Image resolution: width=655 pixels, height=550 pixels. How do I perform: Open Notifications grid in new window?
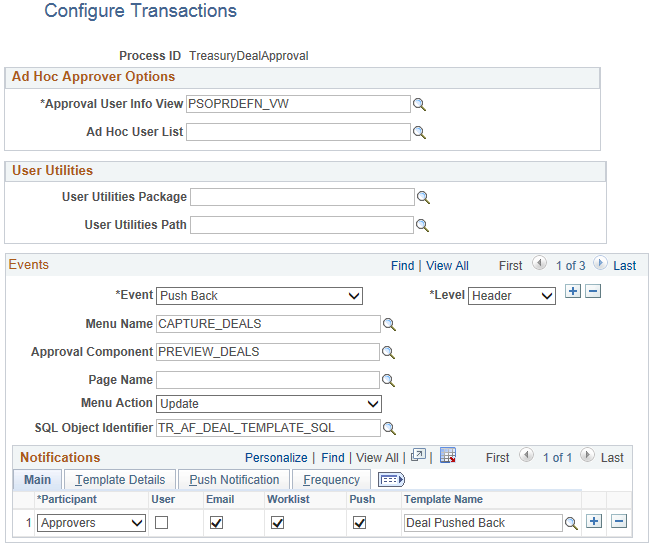(x=418, y=455)
